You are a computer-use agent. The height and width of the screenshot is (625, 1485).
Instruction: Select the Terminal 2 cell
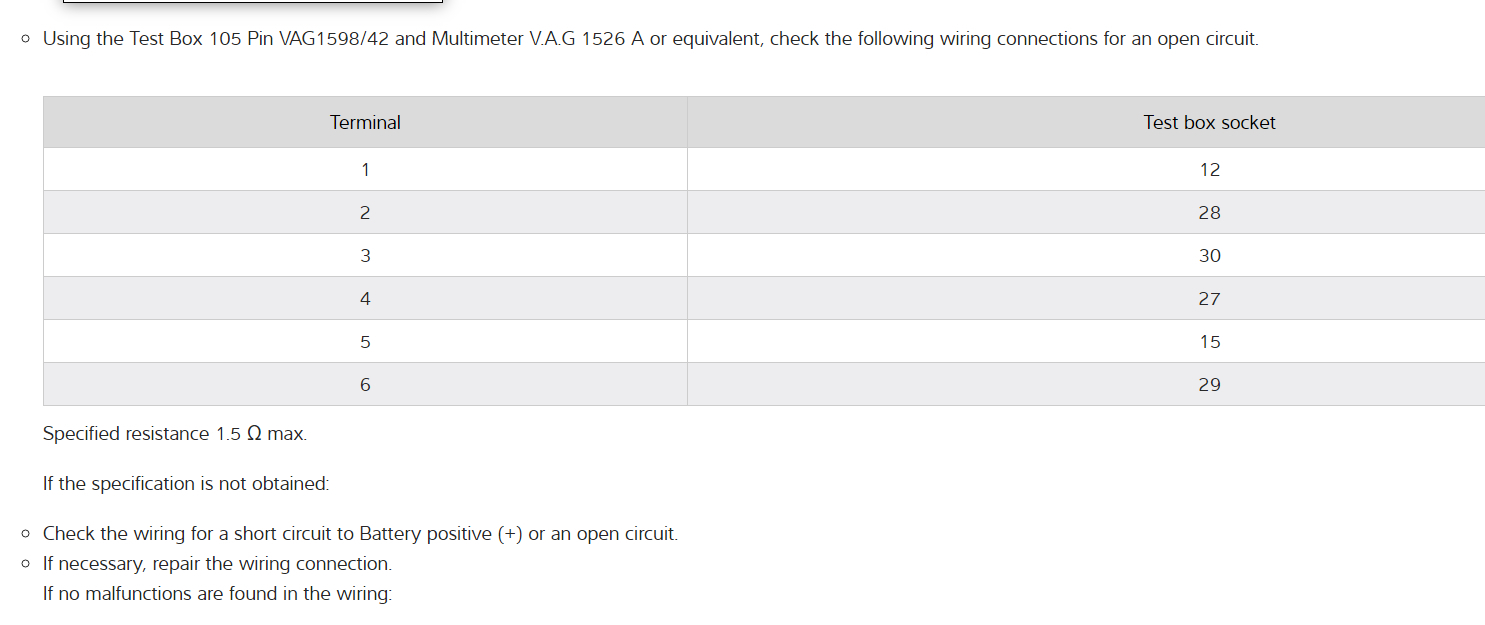(365, 213)
